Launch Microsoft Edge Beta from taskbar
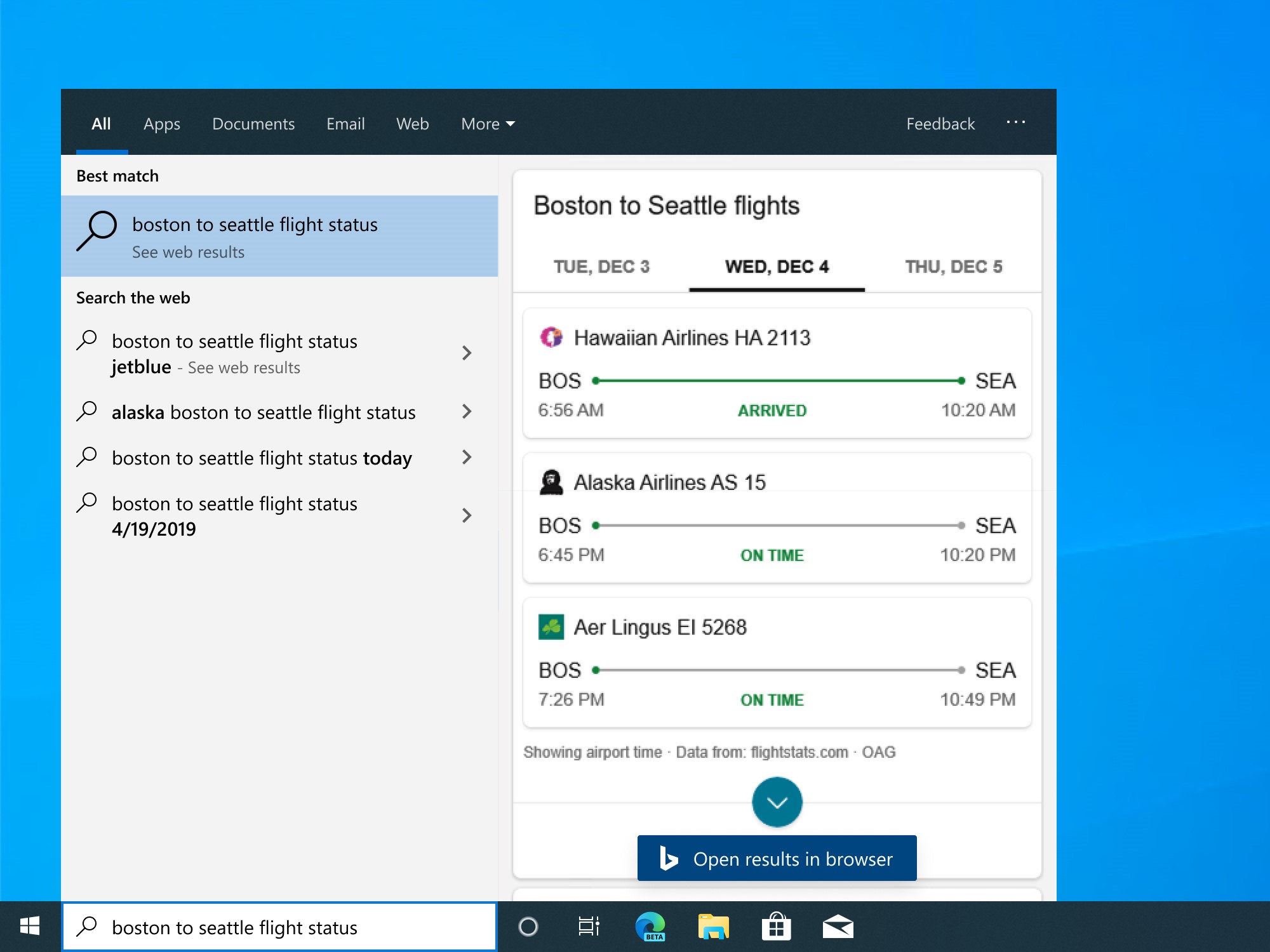The height and width of the screenshot is (952, 1270). tap(650, 927)
